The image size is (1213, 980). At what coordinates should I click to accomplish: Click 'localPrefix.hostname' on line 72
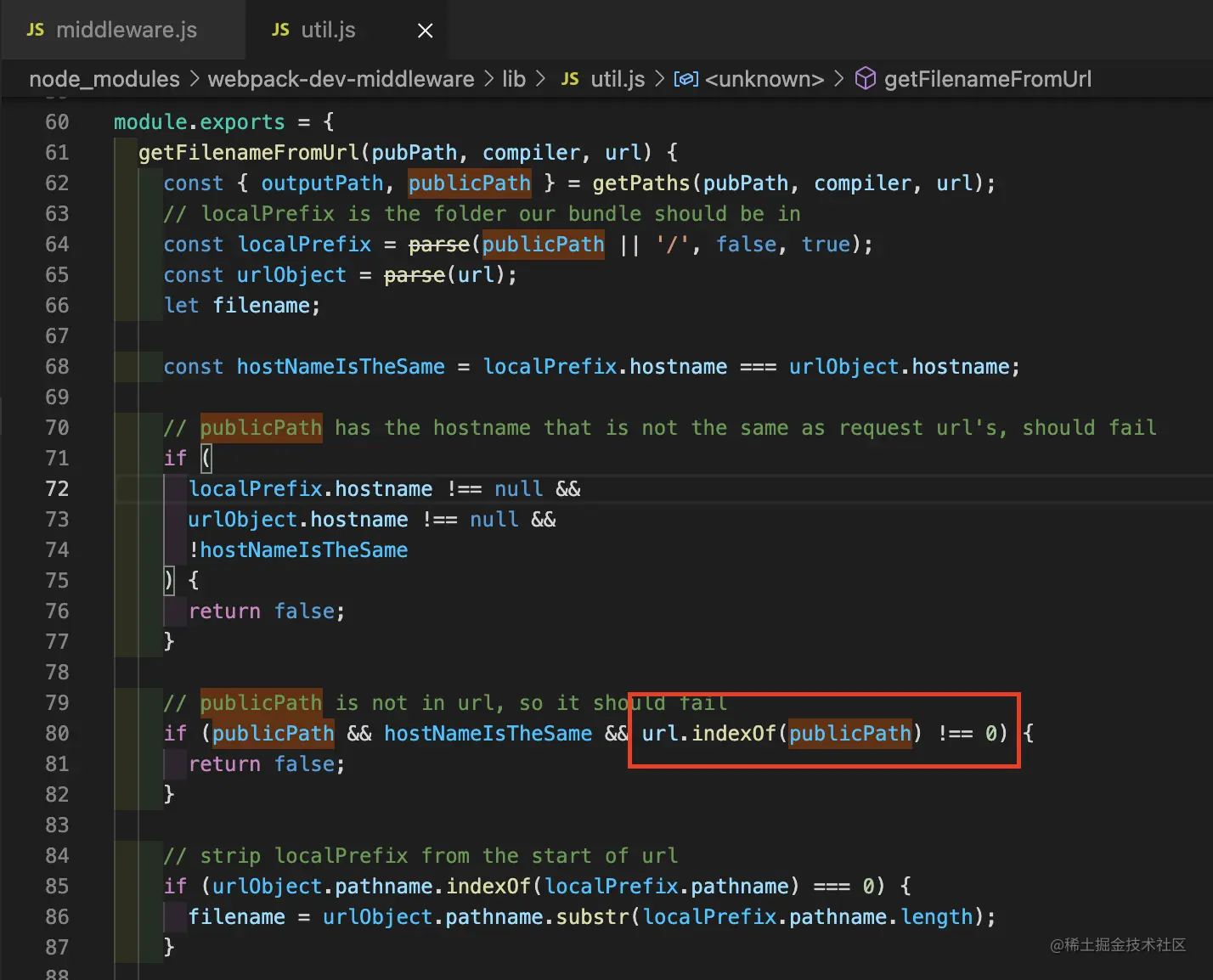(x=310, y=489)
